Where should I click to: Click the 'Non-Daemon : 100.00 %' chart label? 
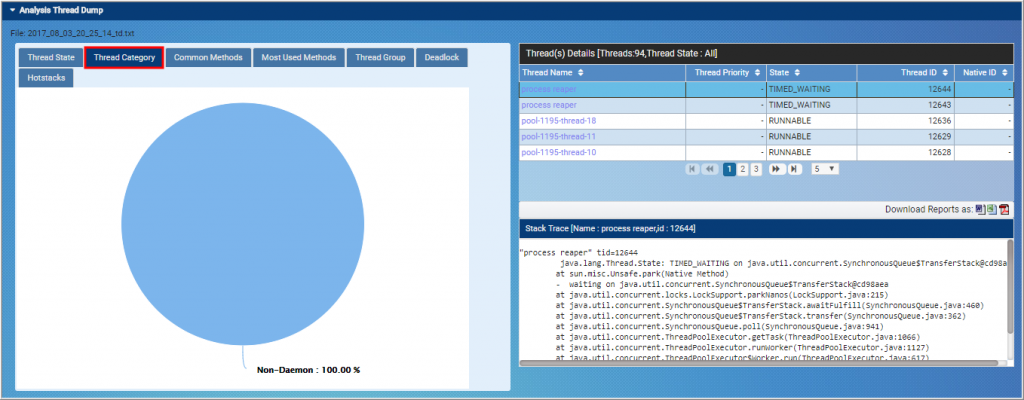pyautogui.click(x=308, y=370)
